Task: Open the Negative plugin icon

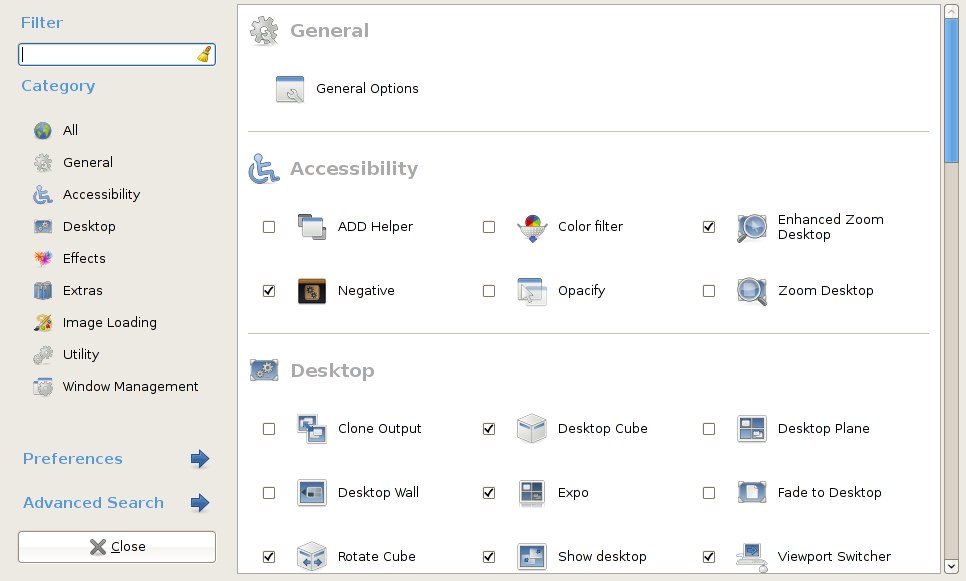Action: pos(312,291)
